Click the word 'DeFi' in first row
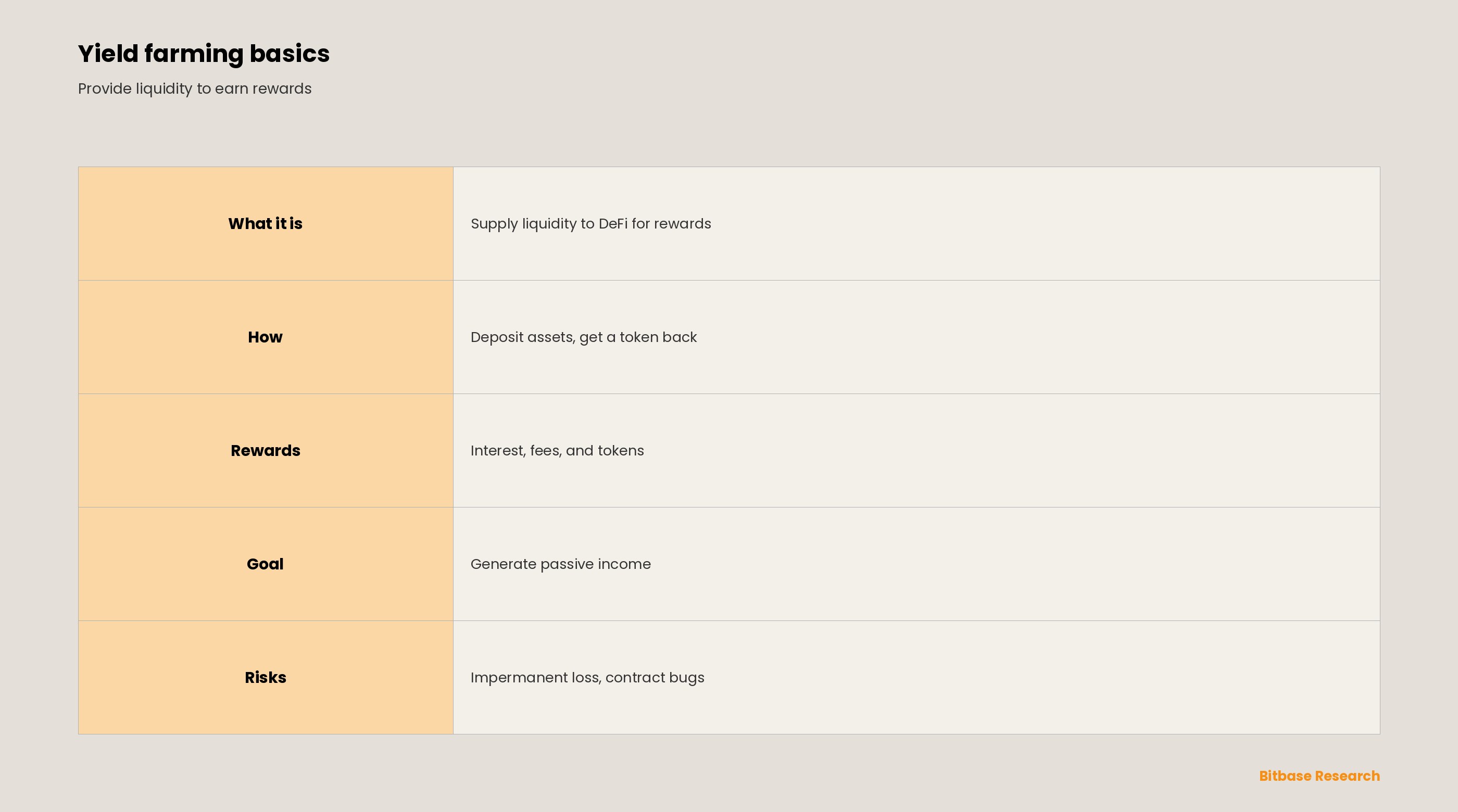Screen dimensions: 1458x812 click(613, 223)
